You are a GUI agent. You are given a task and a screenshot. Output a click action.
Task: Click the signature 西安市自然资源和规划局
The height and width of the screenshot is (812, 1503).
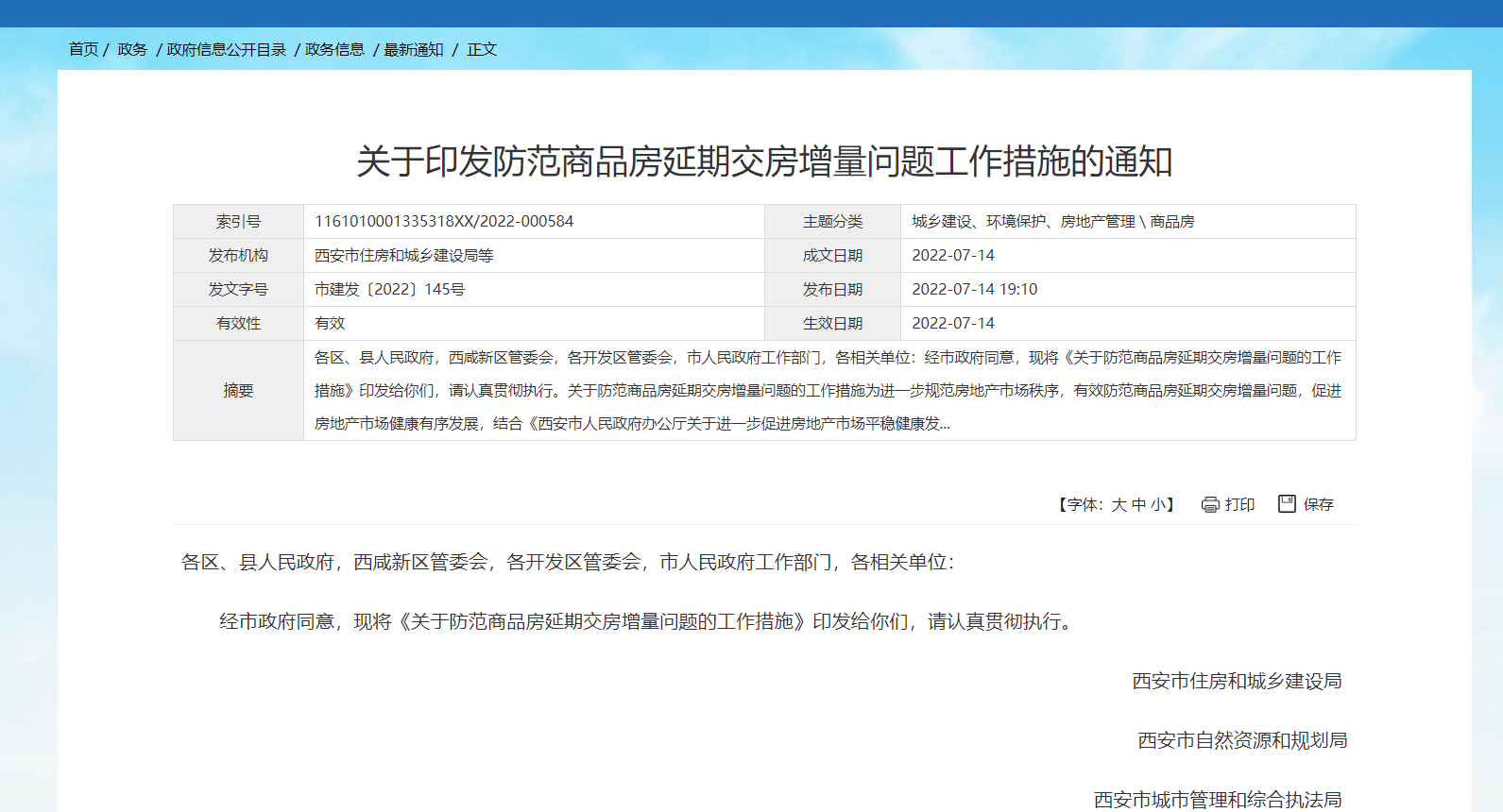pyautogui.click(x=1241, y=740)
